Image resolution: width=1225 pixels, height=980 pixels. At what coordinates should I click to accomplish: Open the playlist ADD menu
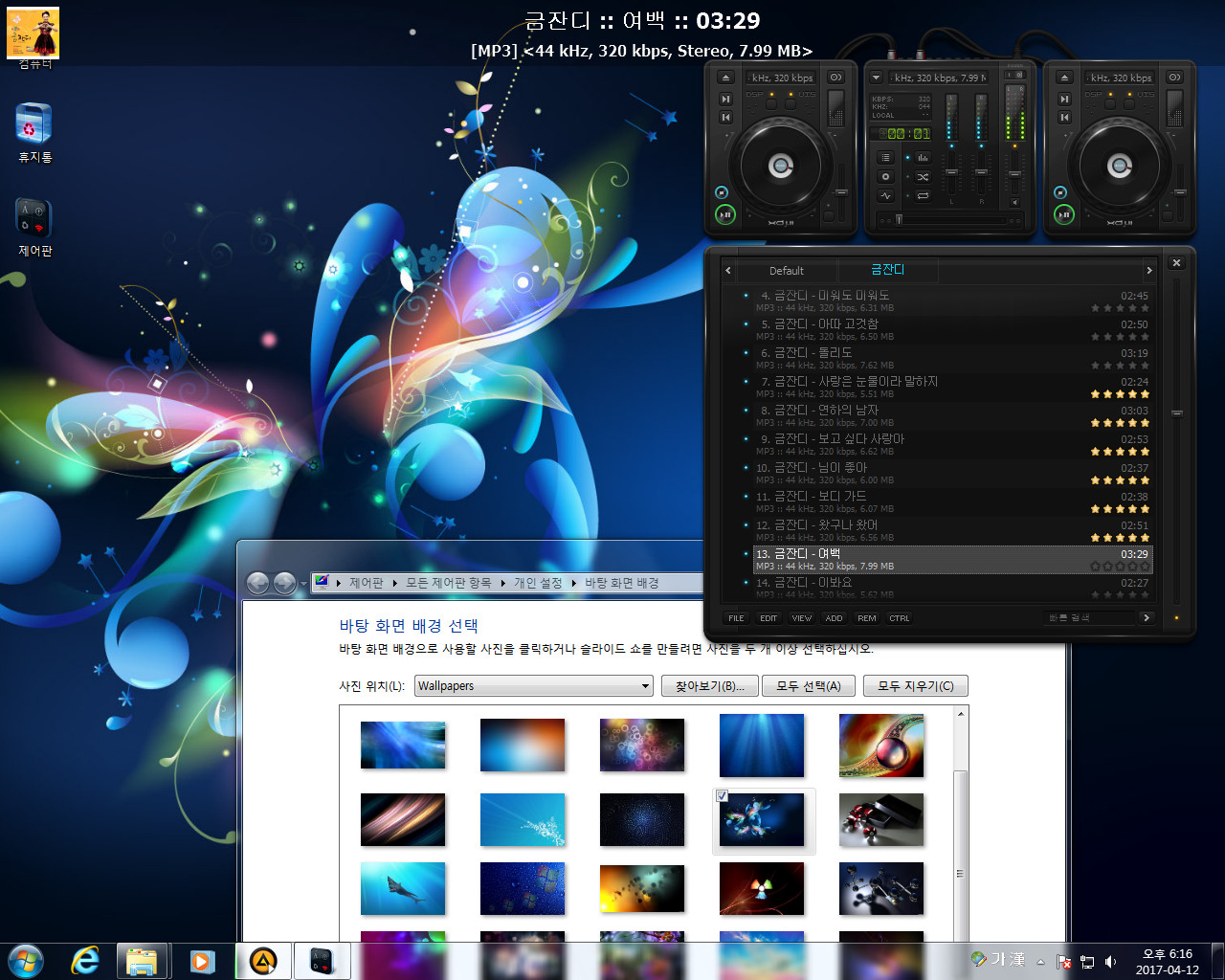(x=835, y=618)
